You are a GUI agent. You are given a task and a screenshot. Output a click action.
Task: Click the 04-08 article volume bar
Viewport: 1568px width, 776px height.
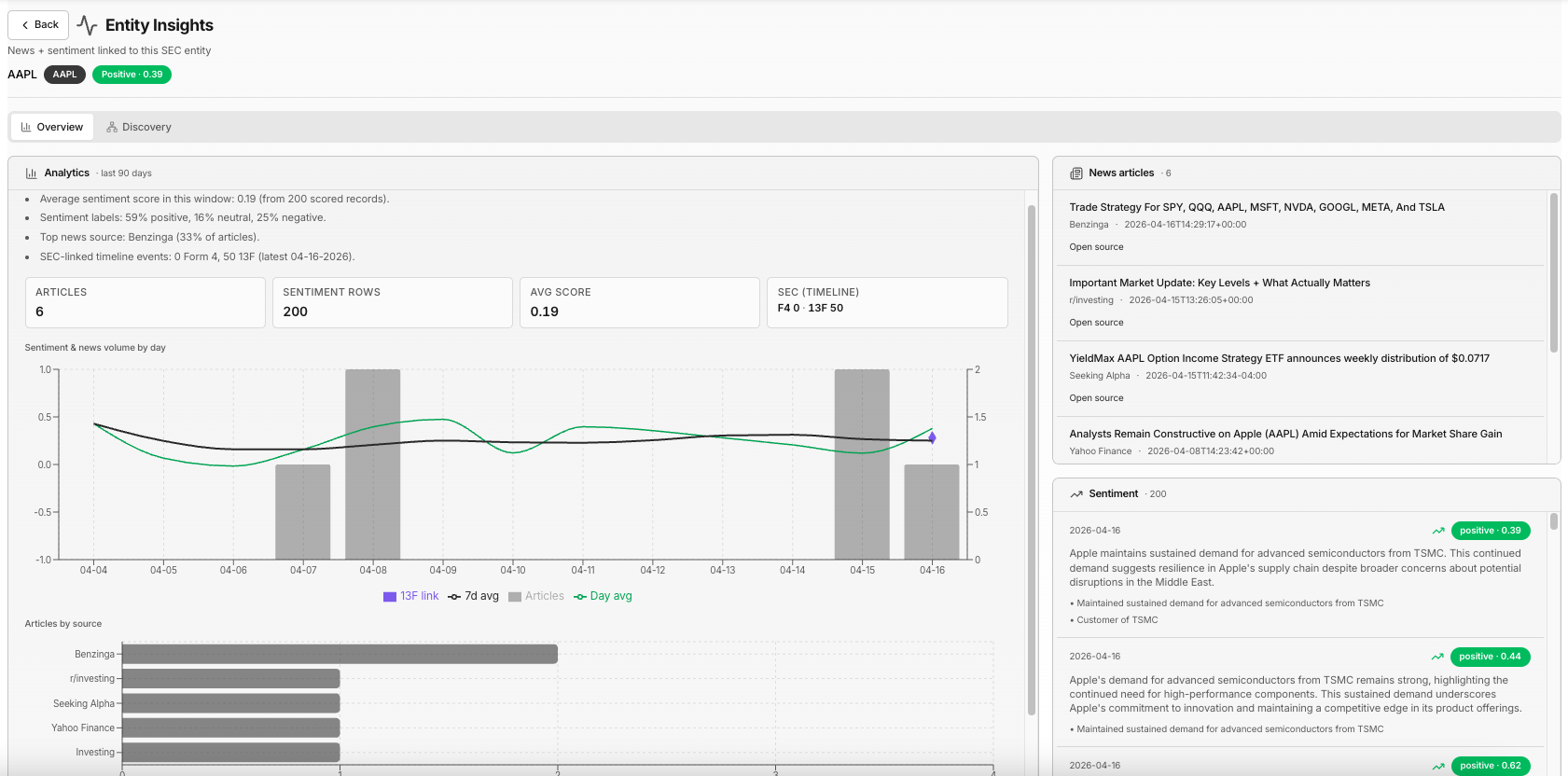(373, 464)
